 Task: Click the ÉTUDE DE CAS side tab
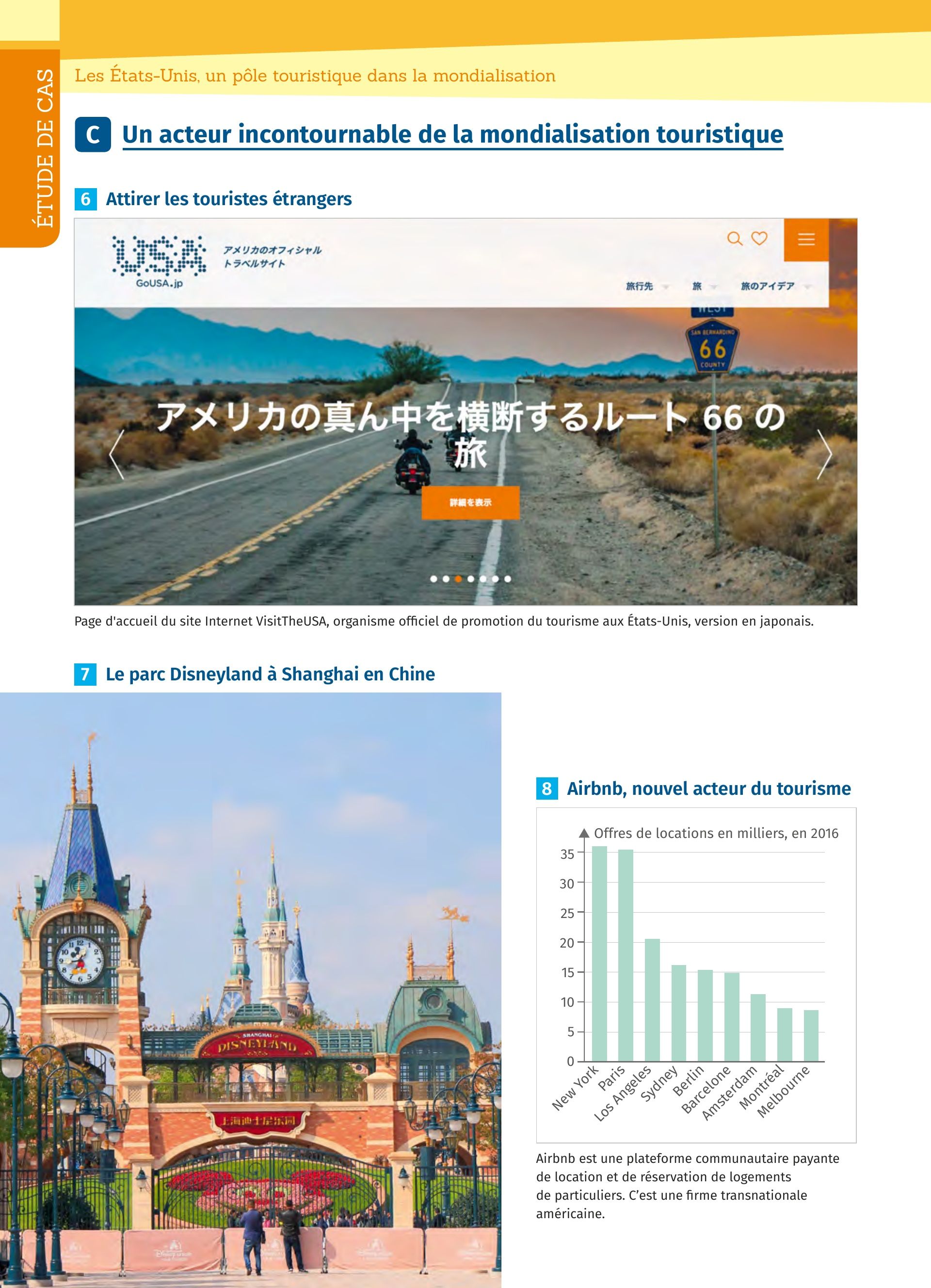tap(43, 147)
